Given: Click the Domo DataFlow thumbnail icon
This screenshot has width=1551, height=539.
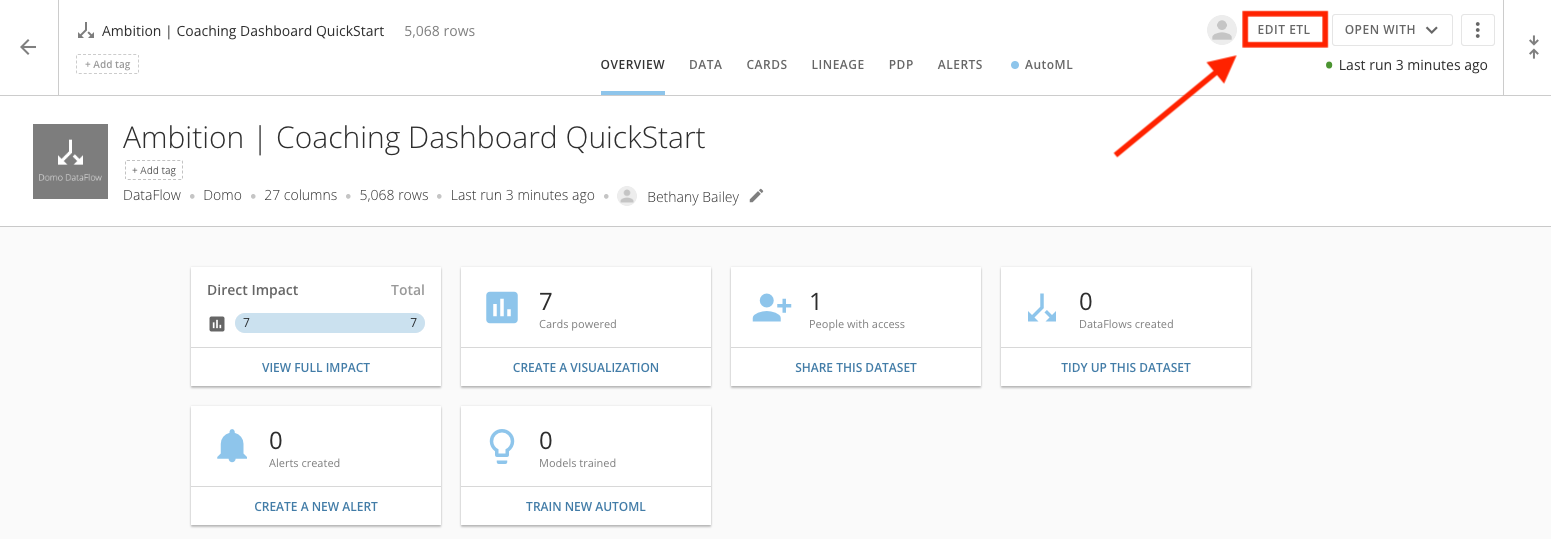Looking at the screenshot, I should [x=70, y=161].
